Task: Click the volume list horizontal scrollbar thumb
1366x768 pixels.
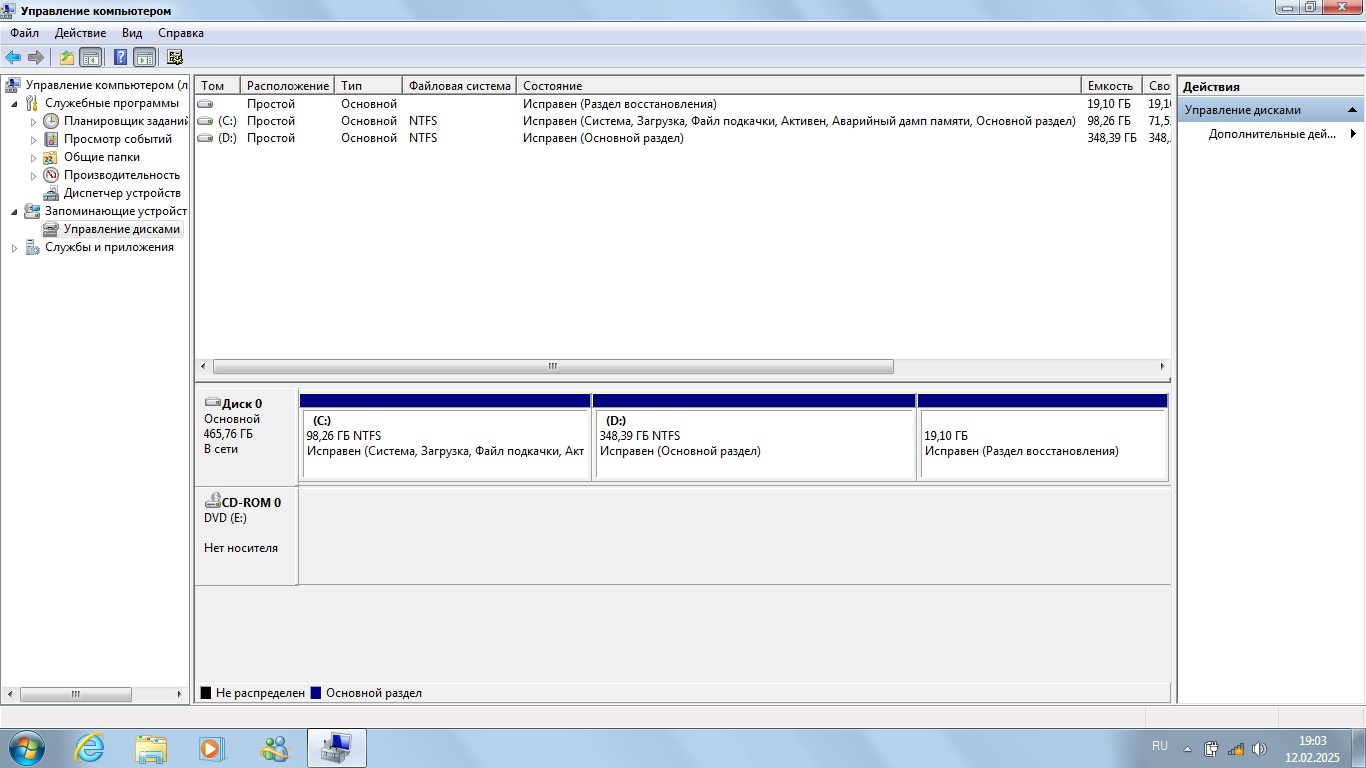Action: 553,367
